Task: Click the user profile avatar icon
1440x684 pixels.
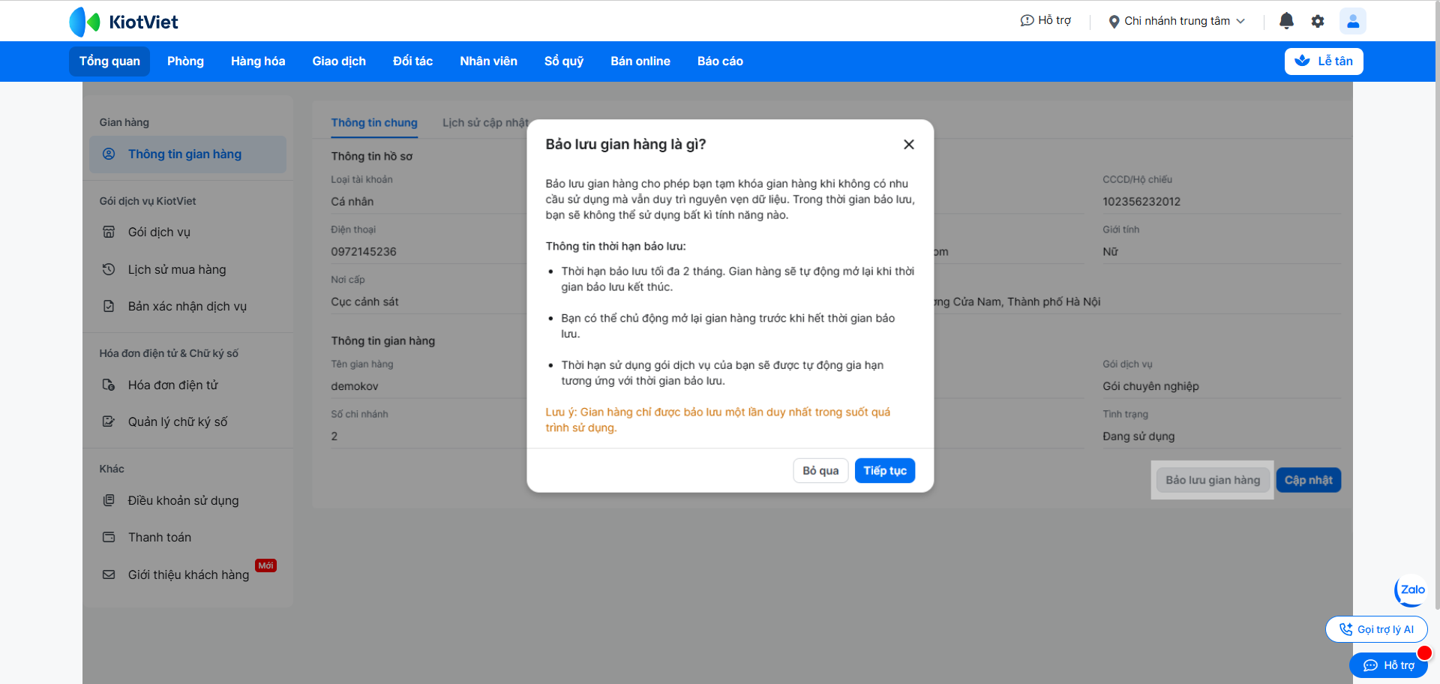Action: [x=1353, y=21]
